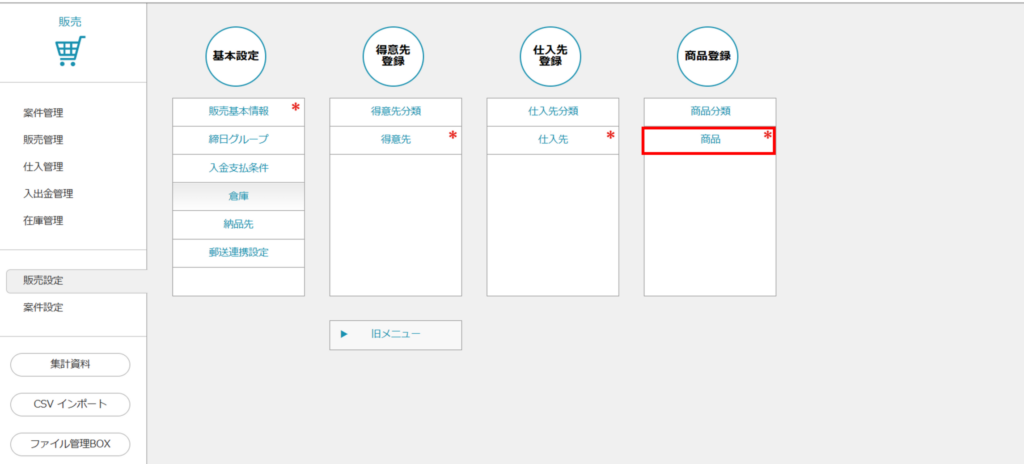Open 在庫管理 in the sidebar
The height and width of the screenshot is (464, 1024).
coord(43,221)
